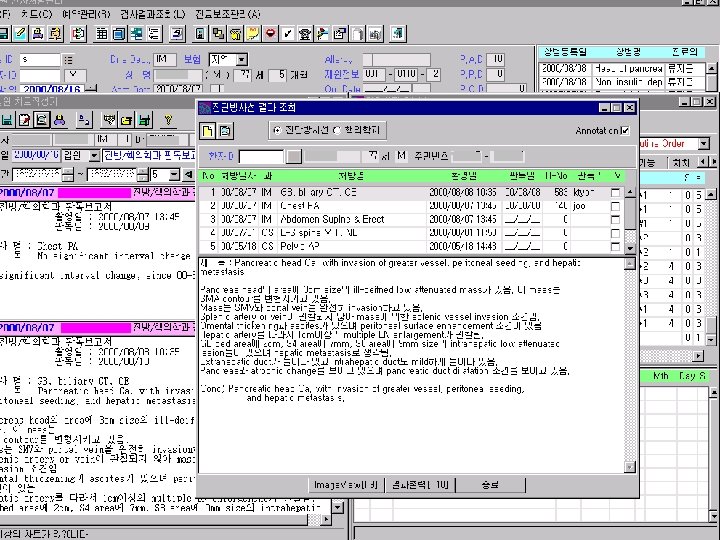Click the scanner device toolbar icon

click(x=177, y=34)
